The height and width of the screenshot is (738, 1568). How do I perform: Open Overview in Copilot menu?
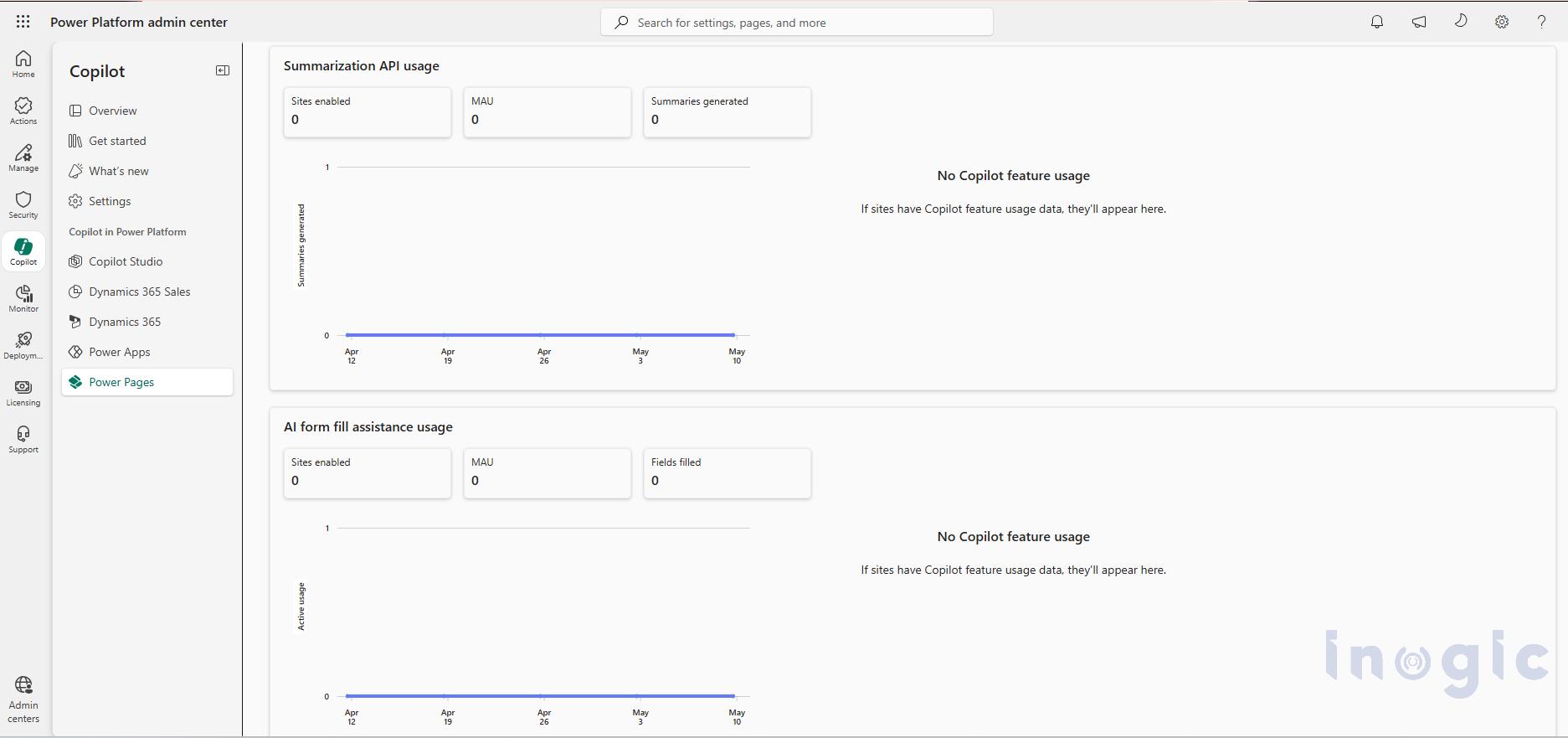147,111
